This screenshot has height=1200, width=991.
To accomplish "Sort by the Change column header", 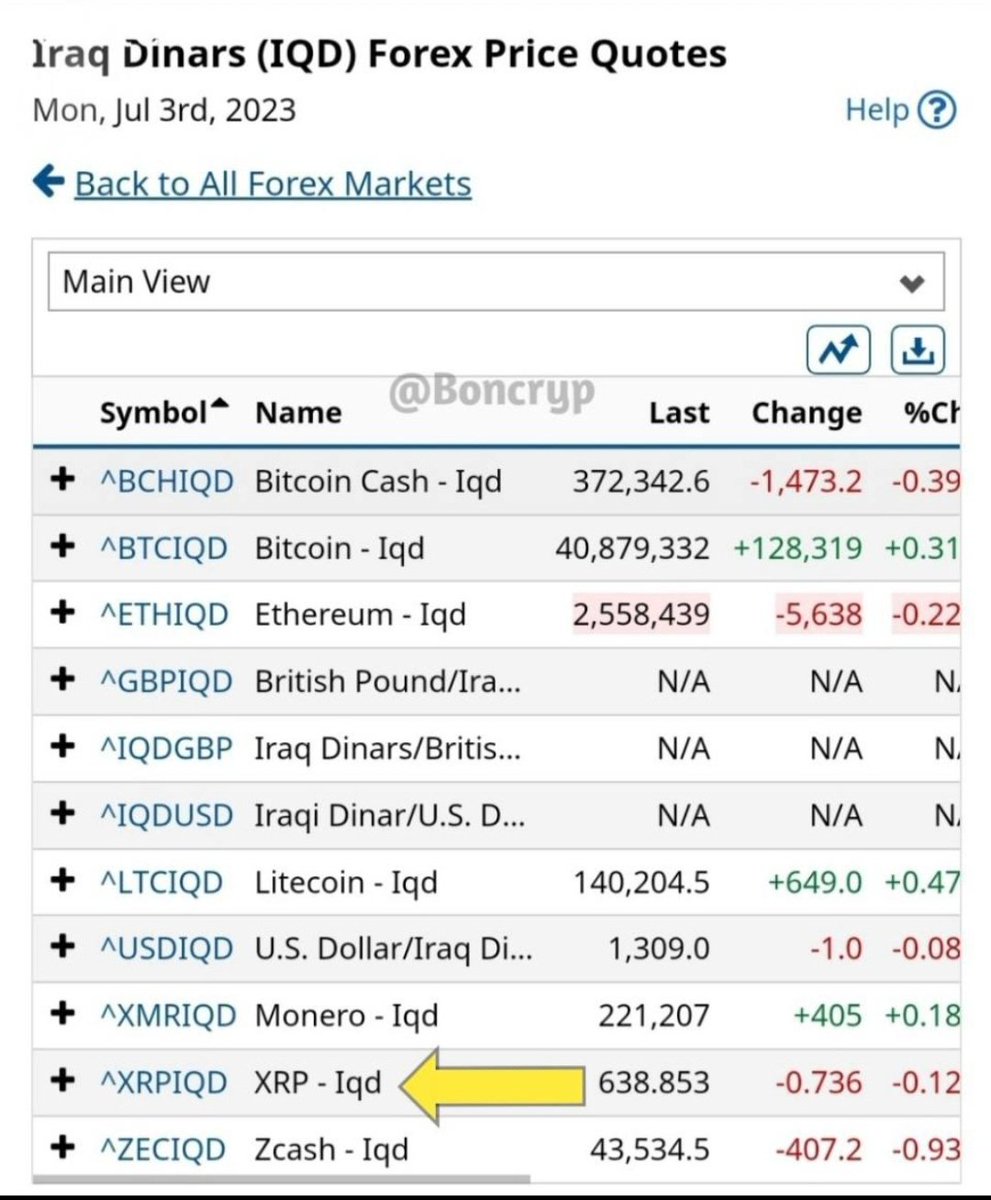I will coord(806,412).
